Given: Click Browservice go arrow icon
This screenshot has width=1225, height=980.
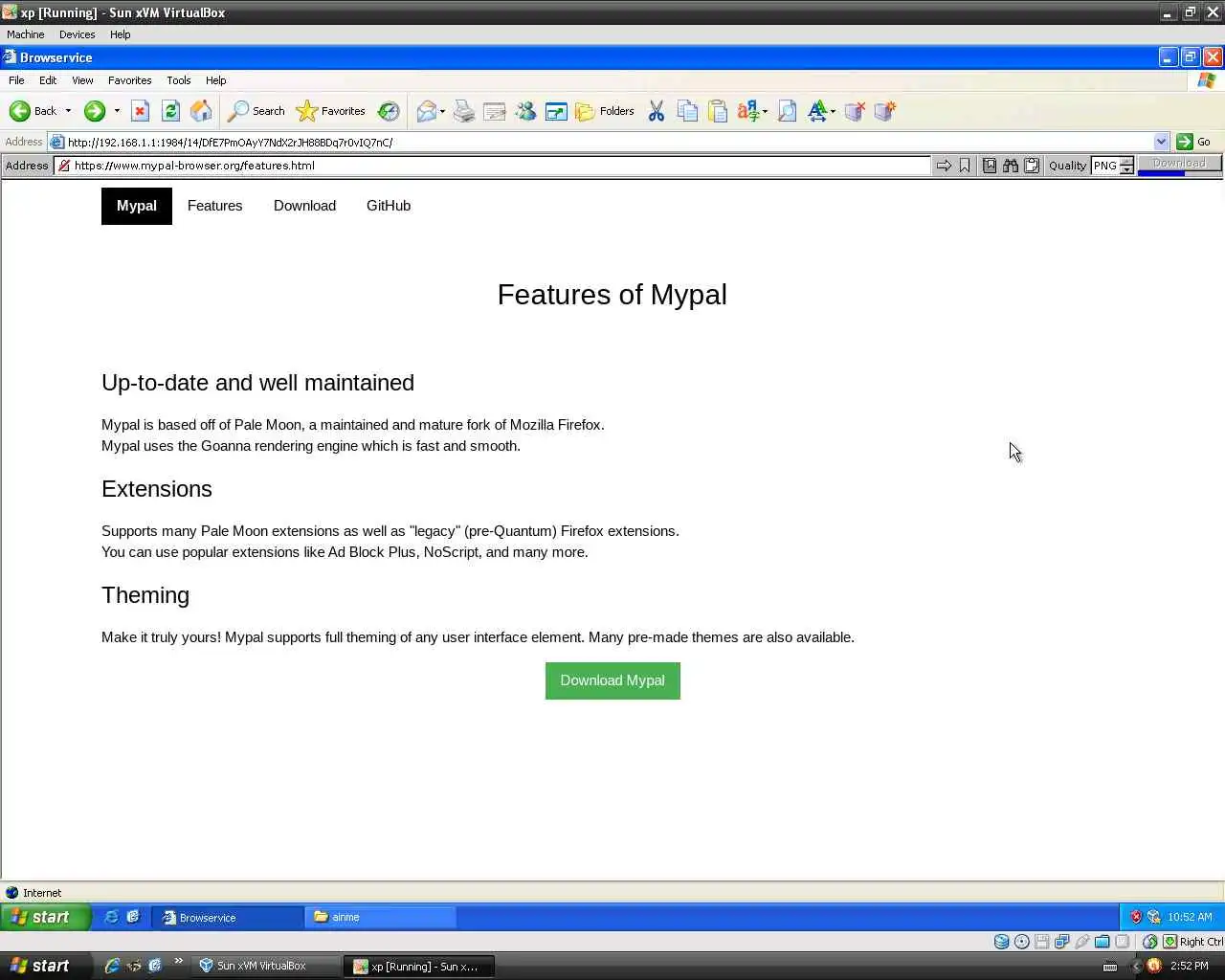Looking at the screenshot, I should (x=944, y=166).
